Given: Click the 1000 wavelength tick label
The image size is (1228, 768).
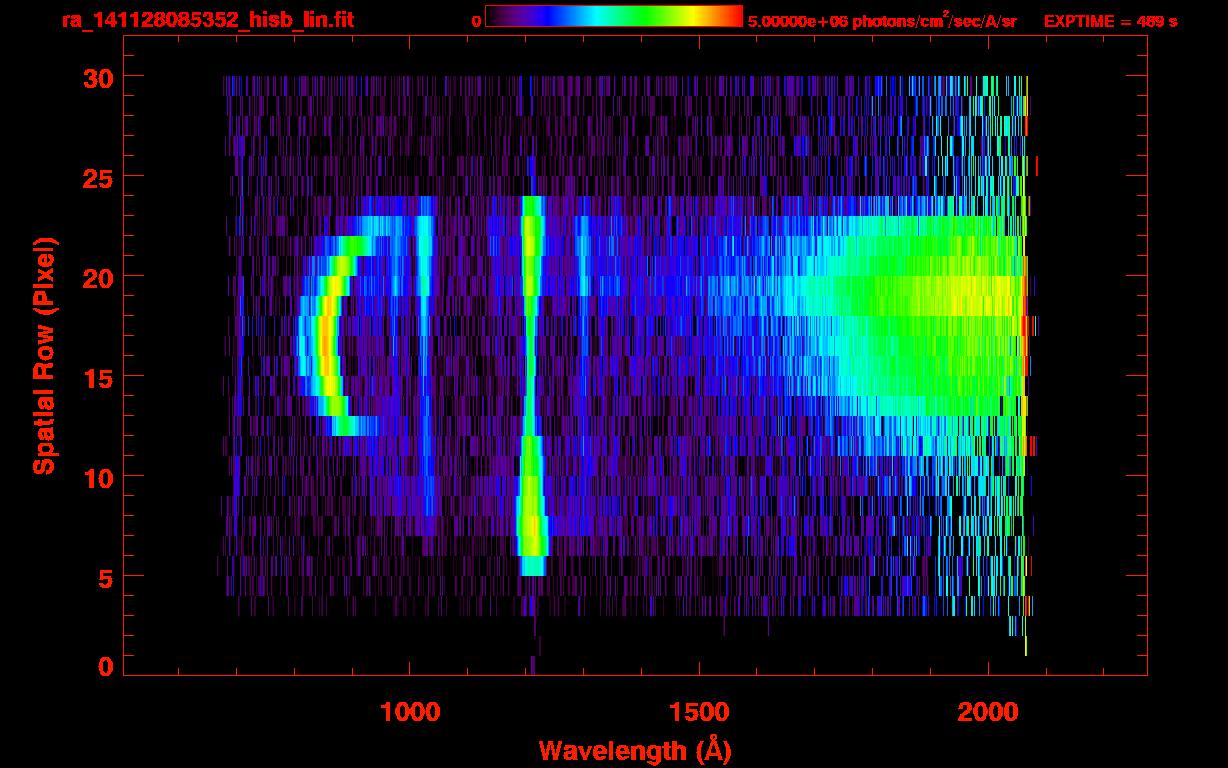Looking at the screenshot, I should point(410,712).
